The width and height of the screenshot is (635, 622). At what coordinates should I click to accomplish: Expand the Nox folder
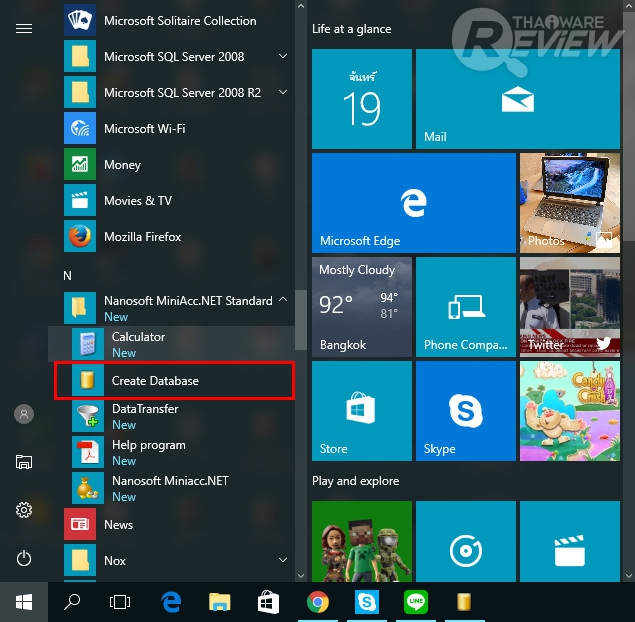click(x=283, y=561)
